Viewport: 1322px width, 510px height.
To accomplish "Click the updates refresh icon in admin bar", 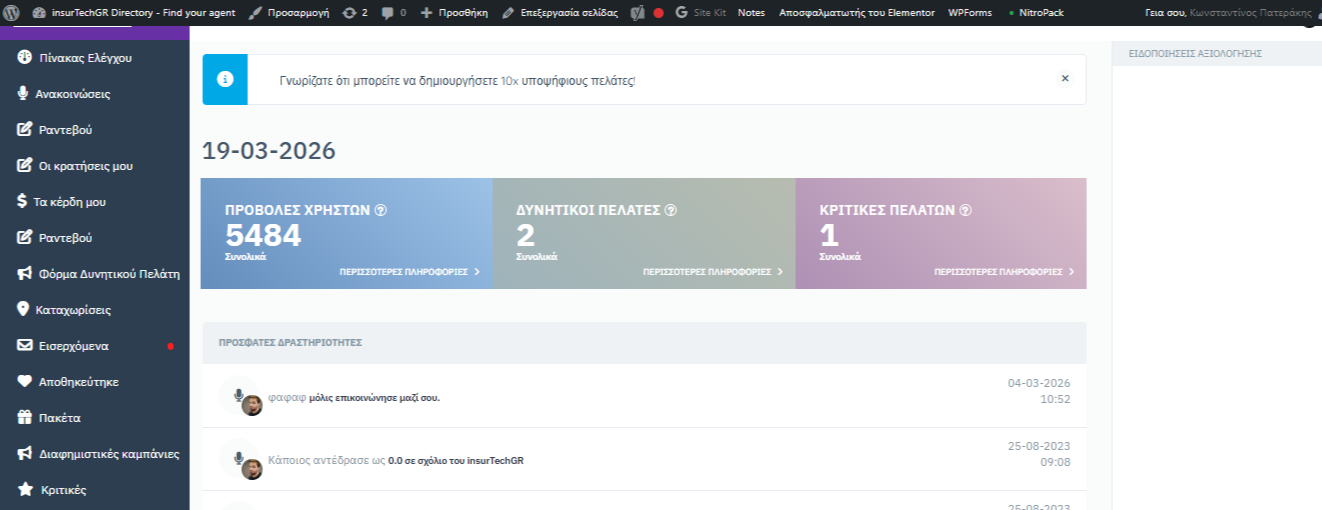I will (x=348, y=13).
